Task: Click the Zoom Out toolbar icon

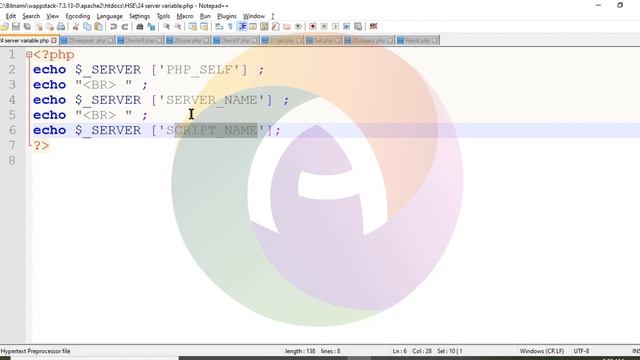Action: point(178,27)
